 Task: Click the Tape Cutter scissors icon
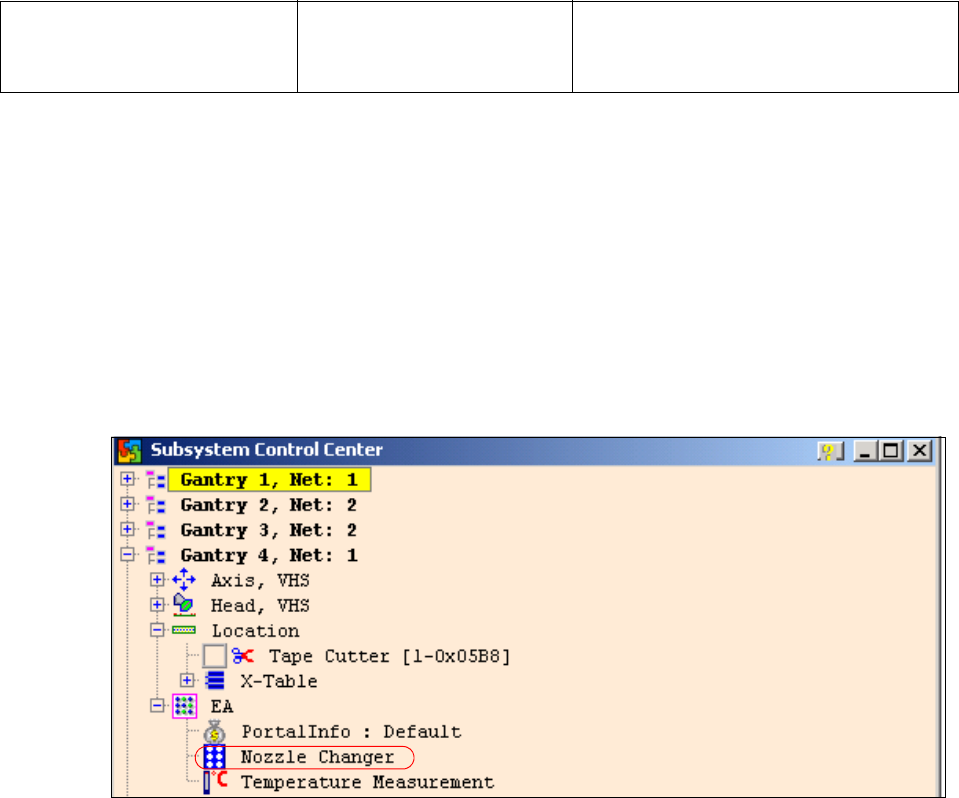pyautogui.click(x=243, y=656)
